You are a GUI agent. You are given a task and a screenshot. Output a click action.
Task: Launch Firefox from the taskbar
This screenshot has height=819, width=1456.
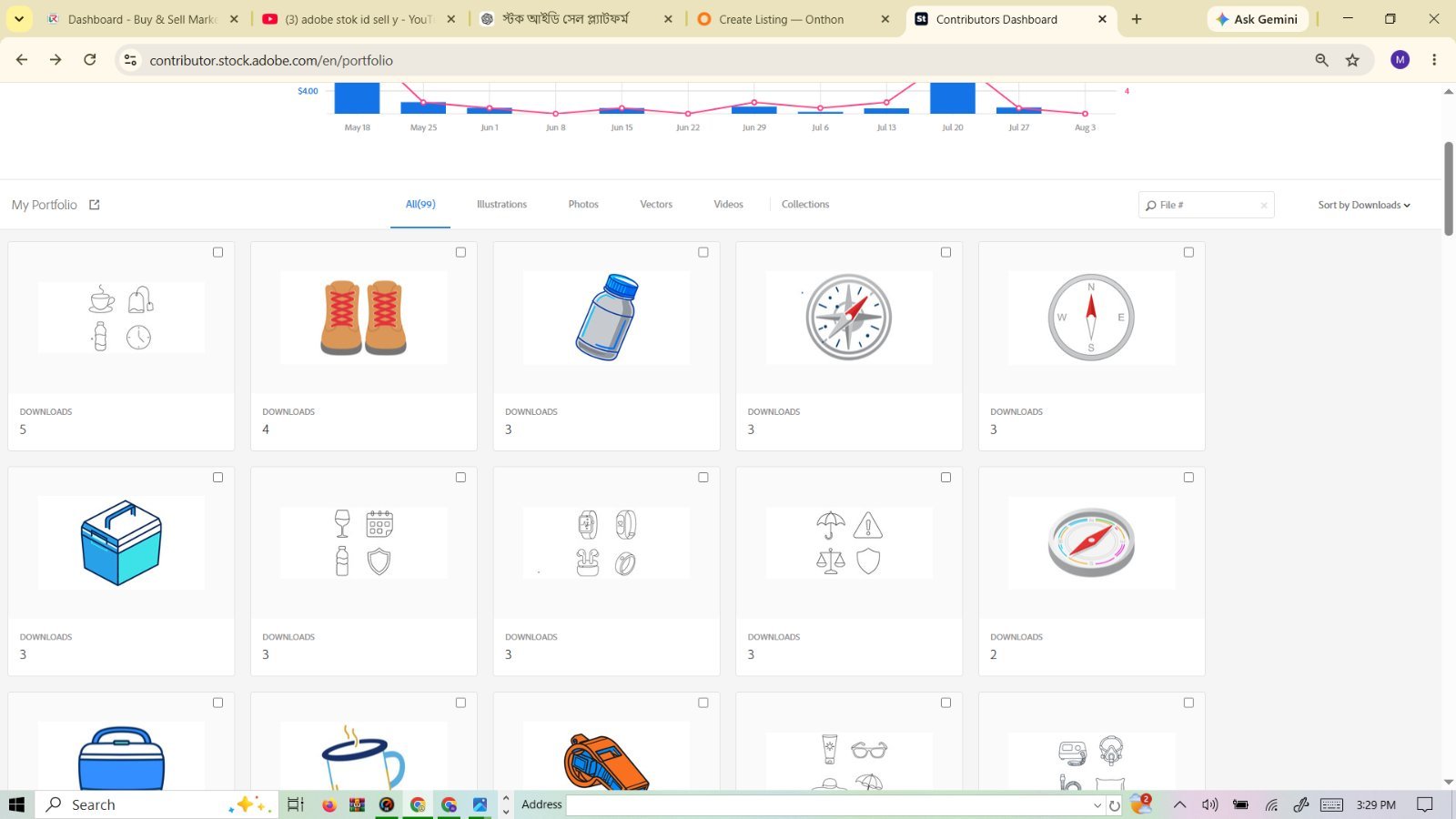point(329,804)
